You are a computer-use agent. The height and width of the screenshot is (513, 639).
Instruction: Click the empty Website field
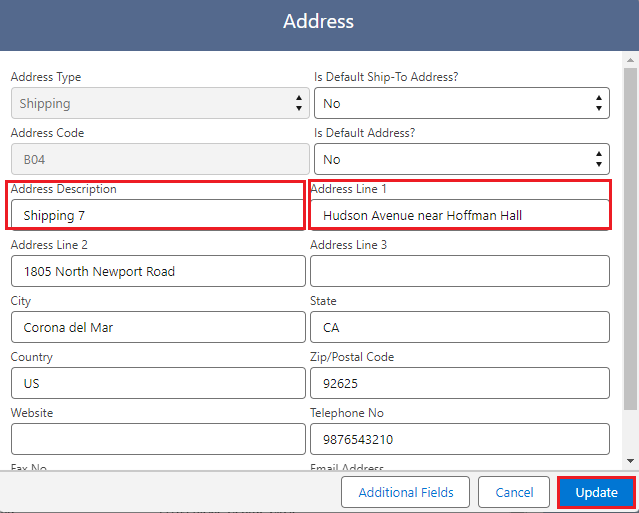158,439
